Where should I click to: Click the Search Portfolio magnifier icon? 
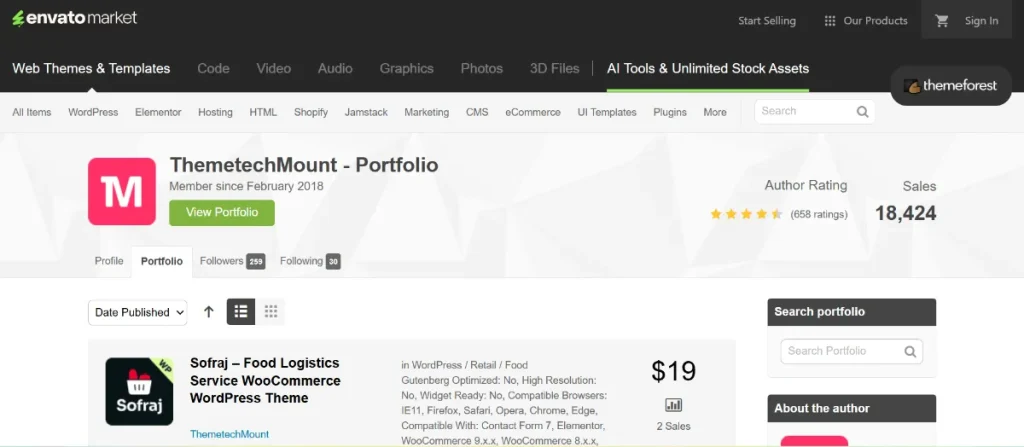(x=910, y=352)
